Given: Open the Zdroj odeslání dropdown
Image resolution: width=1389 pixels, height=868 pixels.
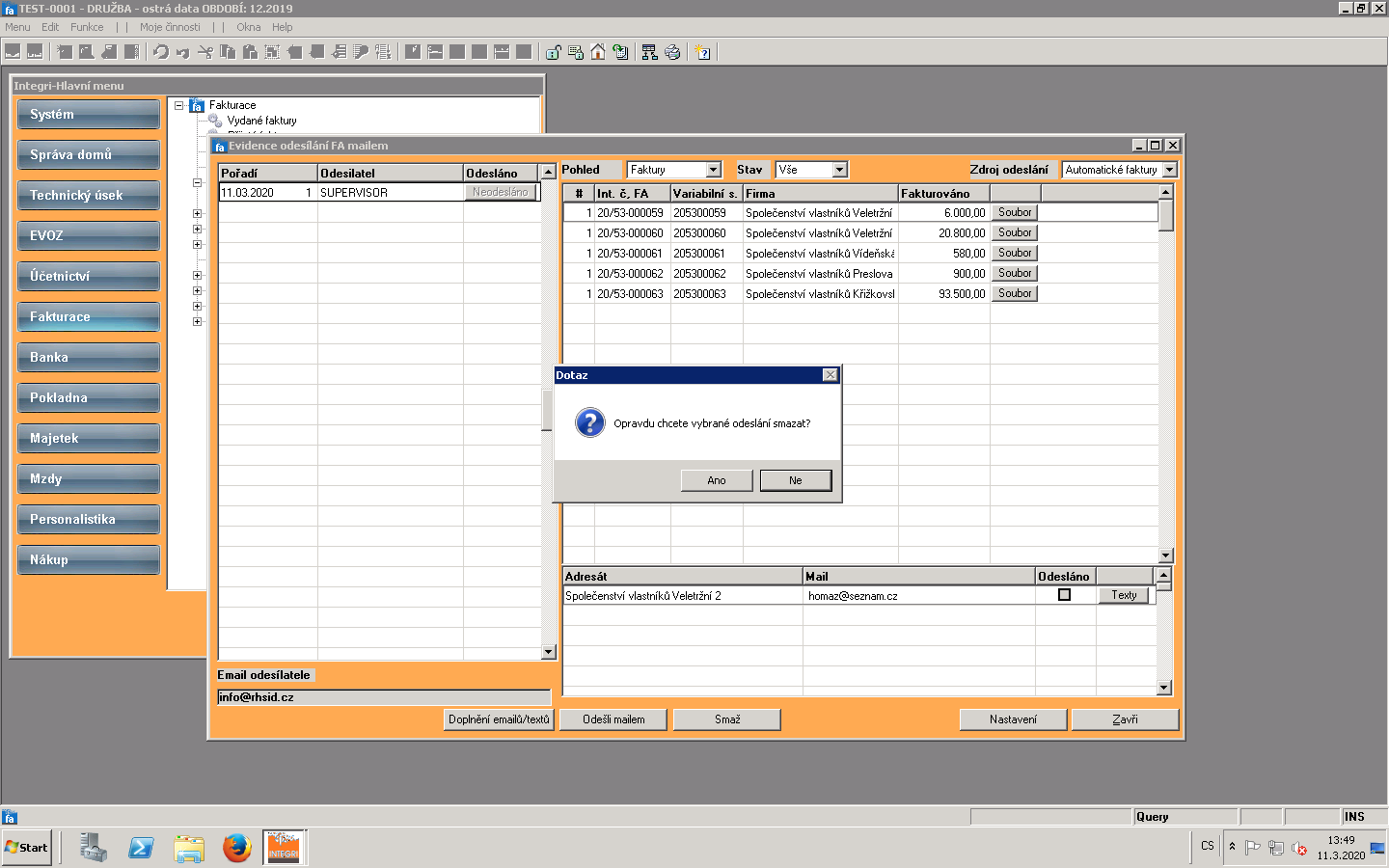Looking at the screenshot, I should 1170,170.
